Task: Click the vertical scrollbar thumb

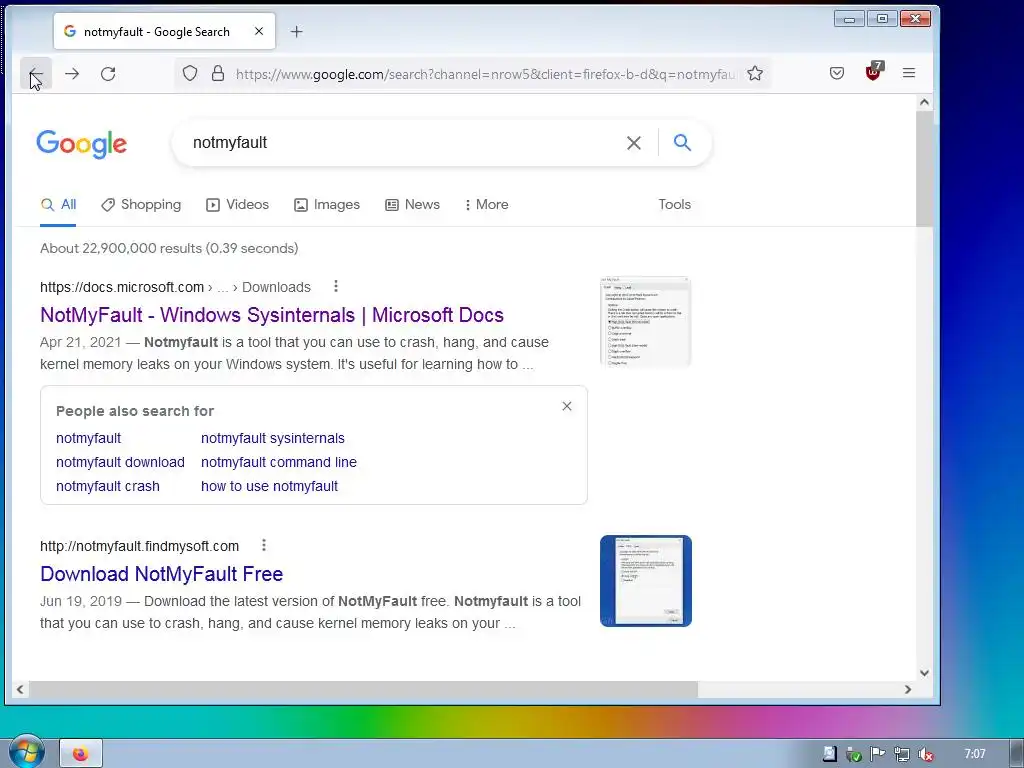Action: [x=924, y=168]
